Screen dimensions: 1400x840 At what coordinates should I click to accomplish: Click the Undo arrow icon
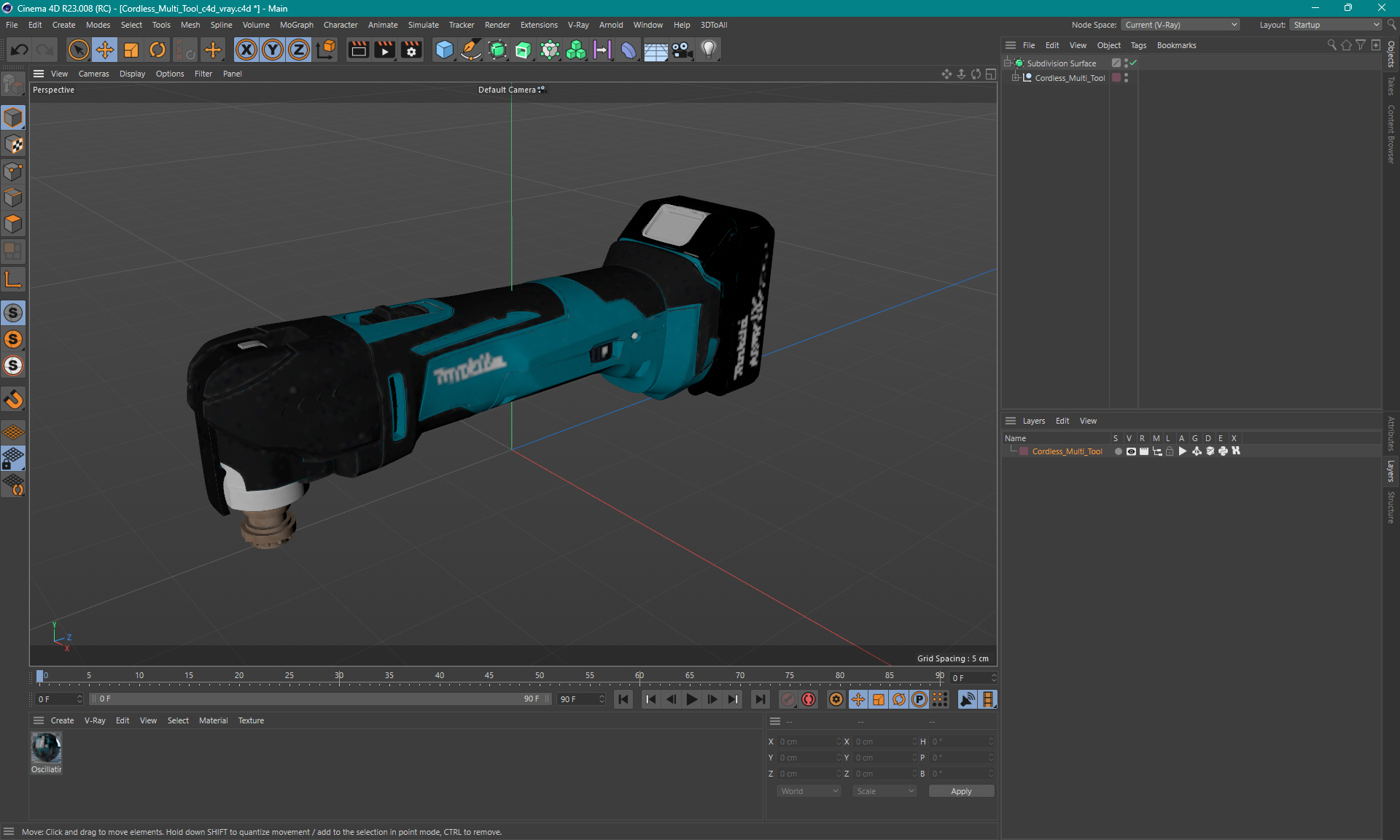(20, 50)
